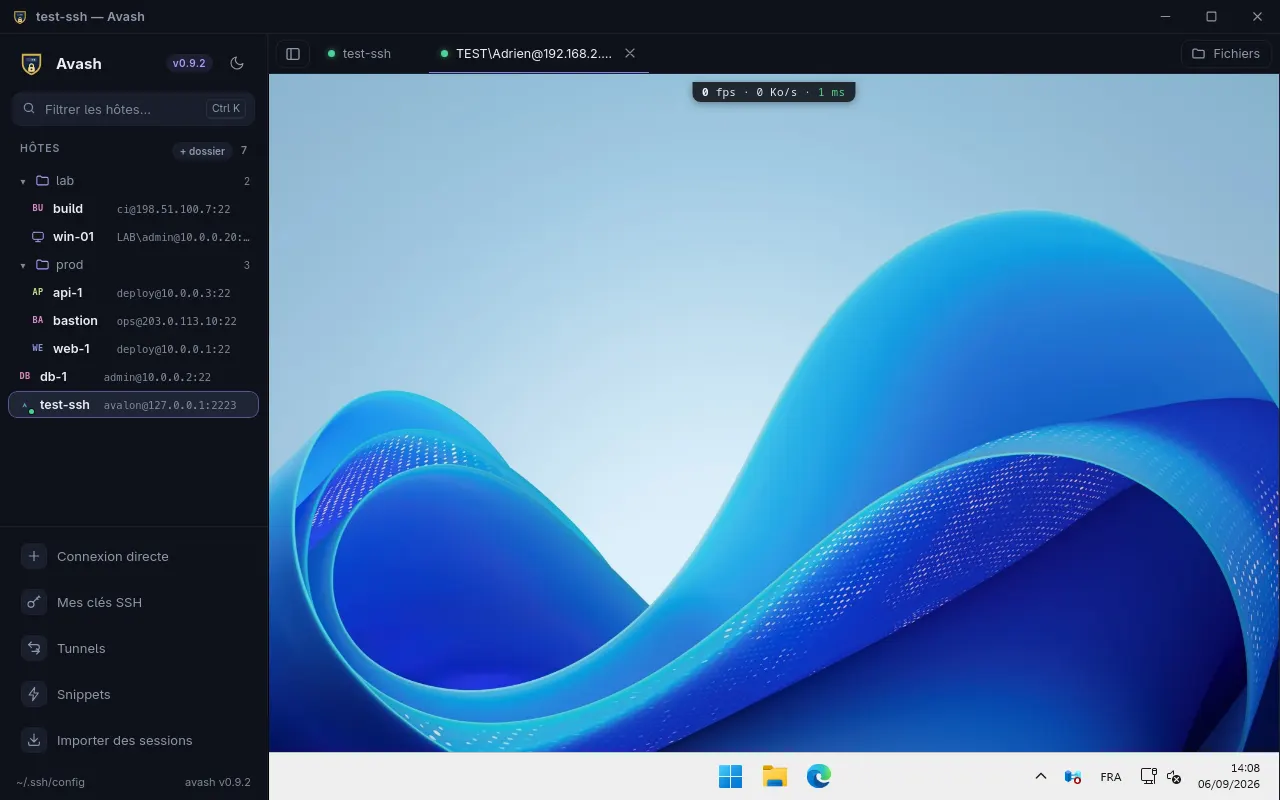
Task: Show hidden tray icons chevron
Action: click(1040, 776)
